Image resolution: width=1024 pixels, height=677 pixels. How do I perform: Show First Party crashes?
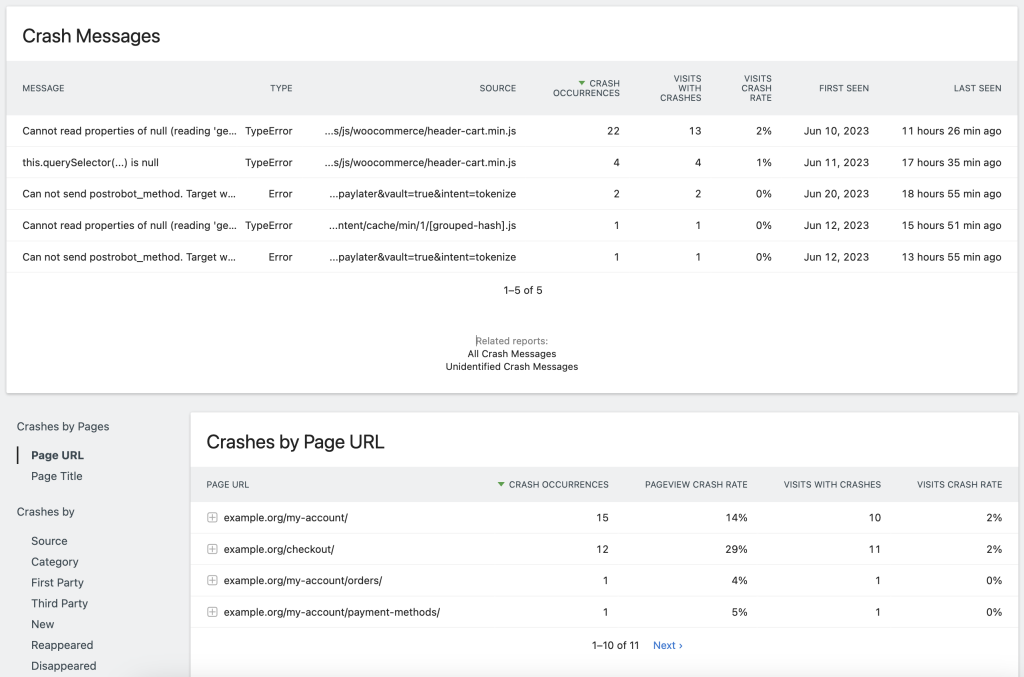tap(57, 583)
